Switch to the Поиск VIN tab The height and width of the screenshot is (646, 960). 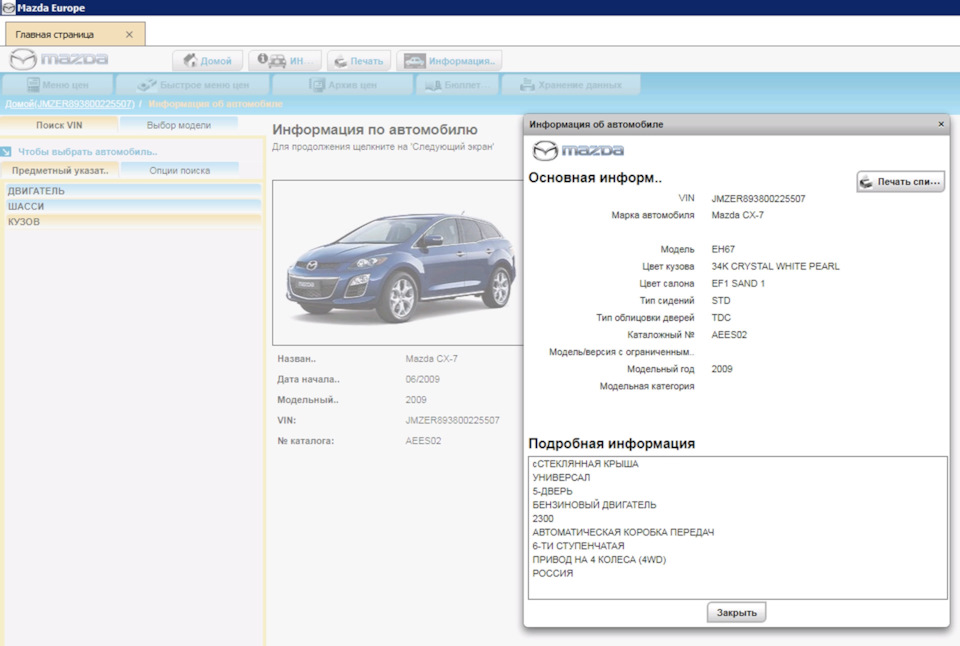pos(59,124)
